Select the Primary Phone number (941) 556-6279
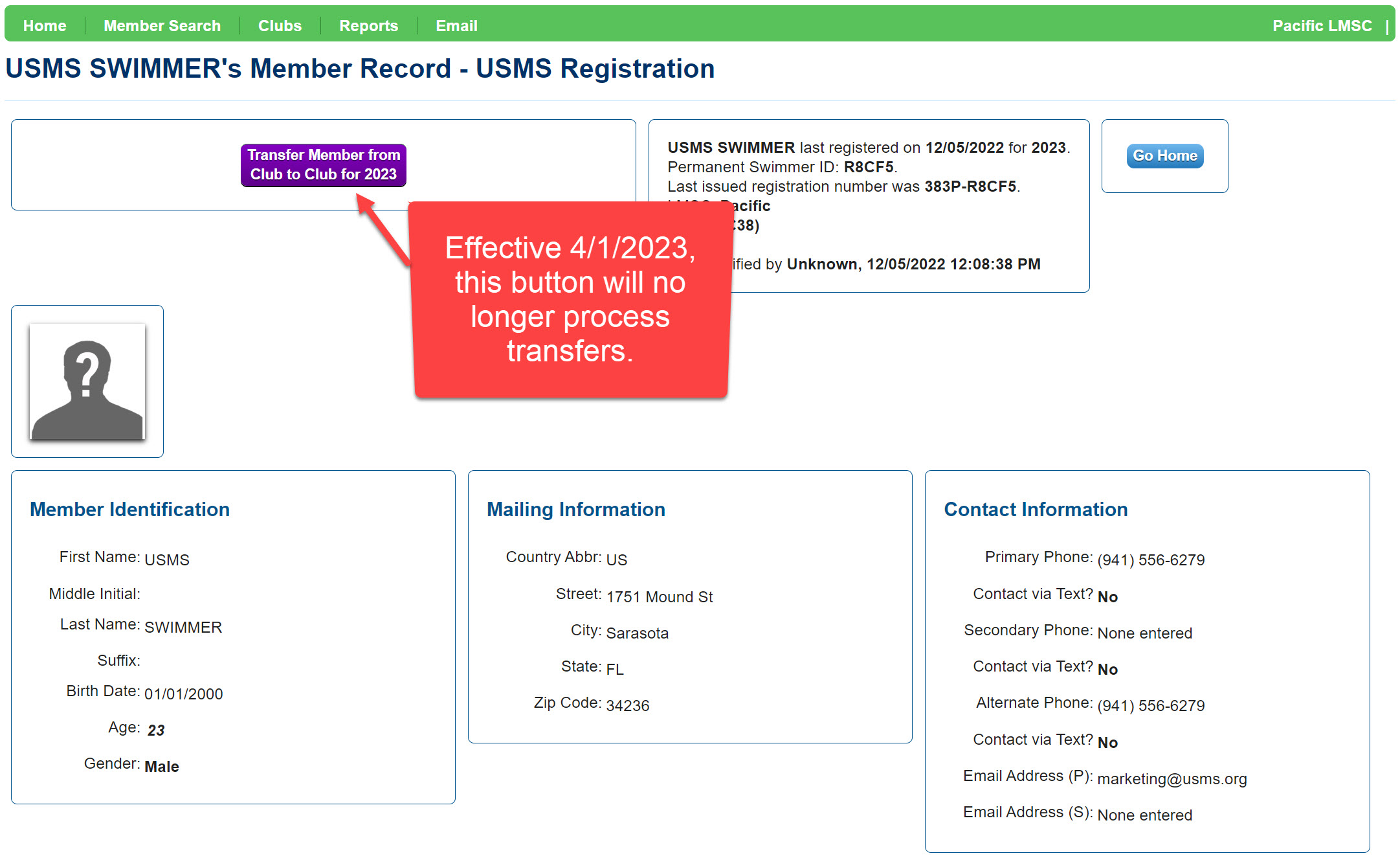This screenshot has height=860, width=1400. [x=1151, y=560]
